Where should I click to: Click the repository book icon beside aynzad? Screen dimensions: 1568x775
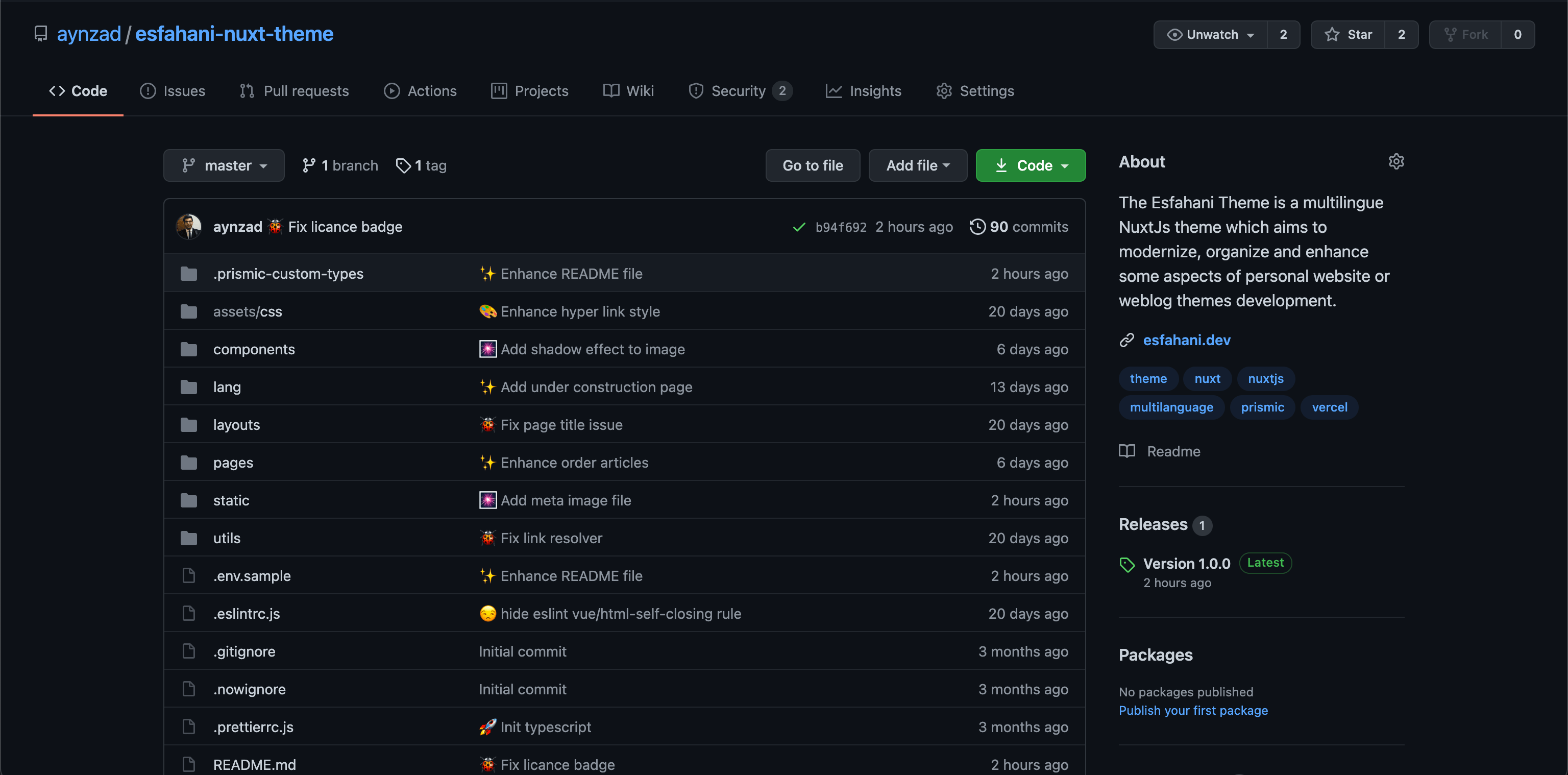[41, 34]
